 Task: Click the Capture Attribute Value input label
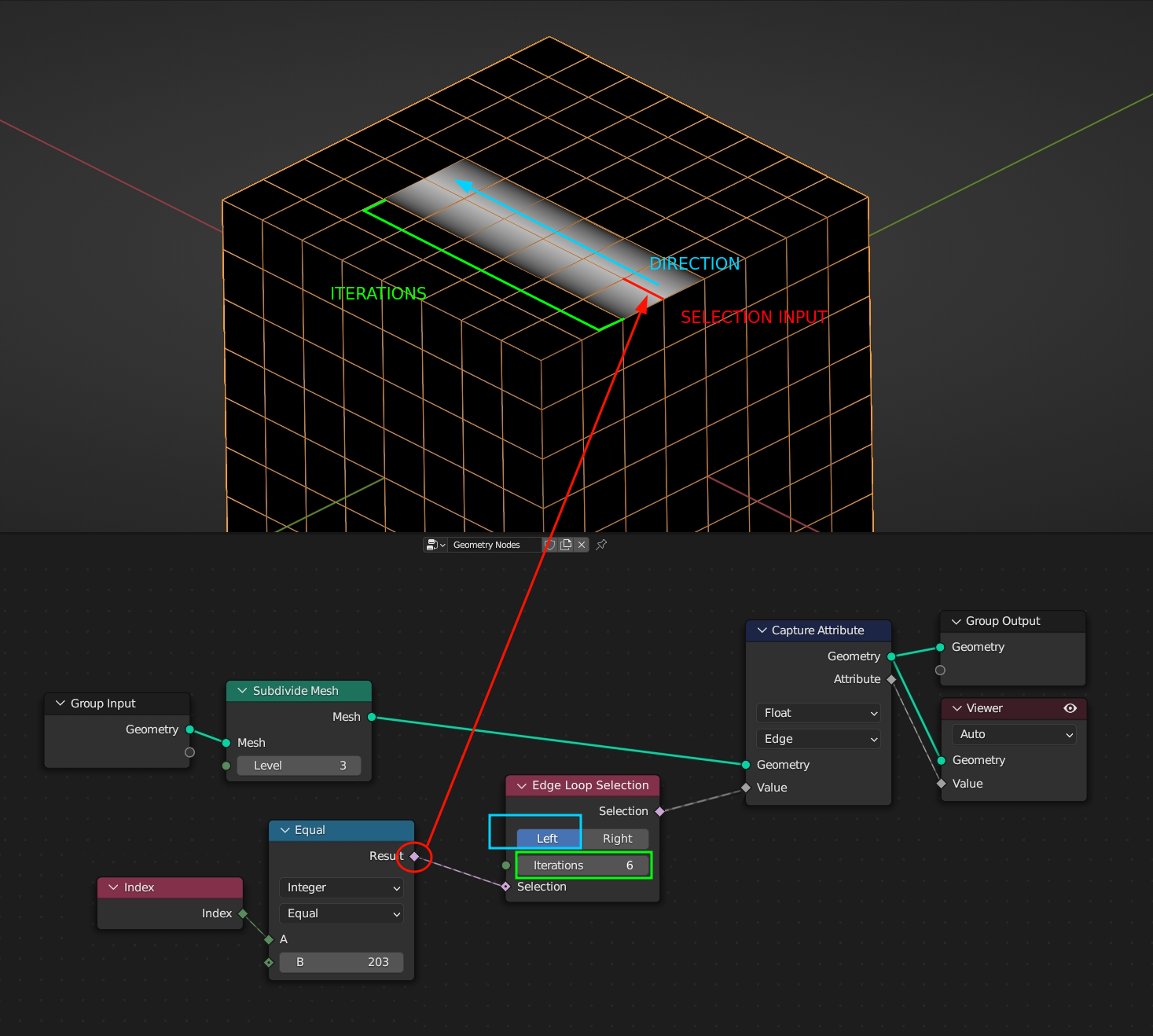coord(772,788)
